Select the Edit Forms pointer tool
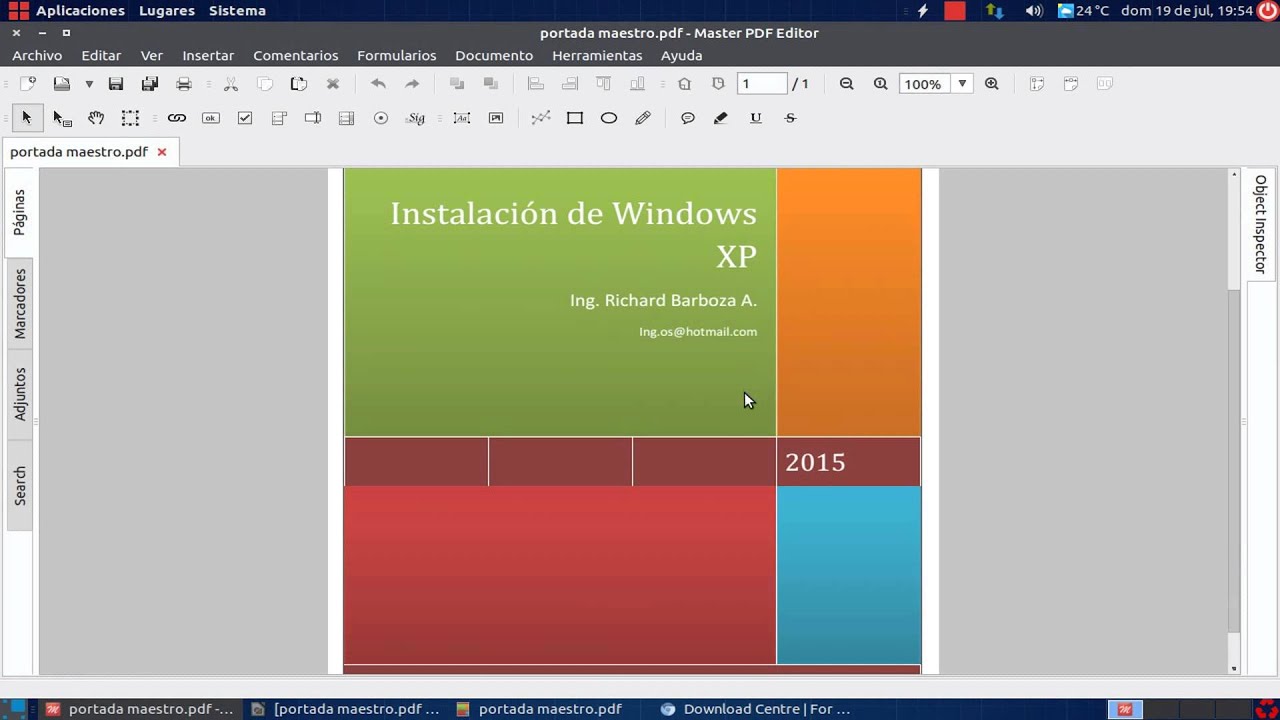The width and height of the screenshot is (1280, 720). click(x=62, y=118)
